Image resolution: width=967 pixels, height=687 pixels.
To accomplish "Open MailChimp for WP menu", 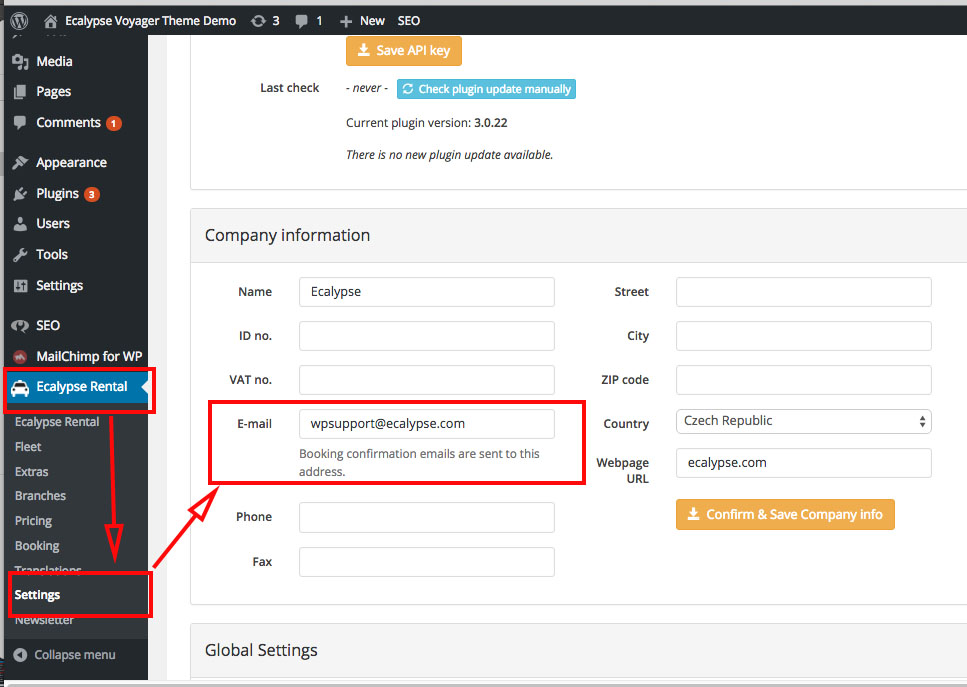I will [89, 356].
